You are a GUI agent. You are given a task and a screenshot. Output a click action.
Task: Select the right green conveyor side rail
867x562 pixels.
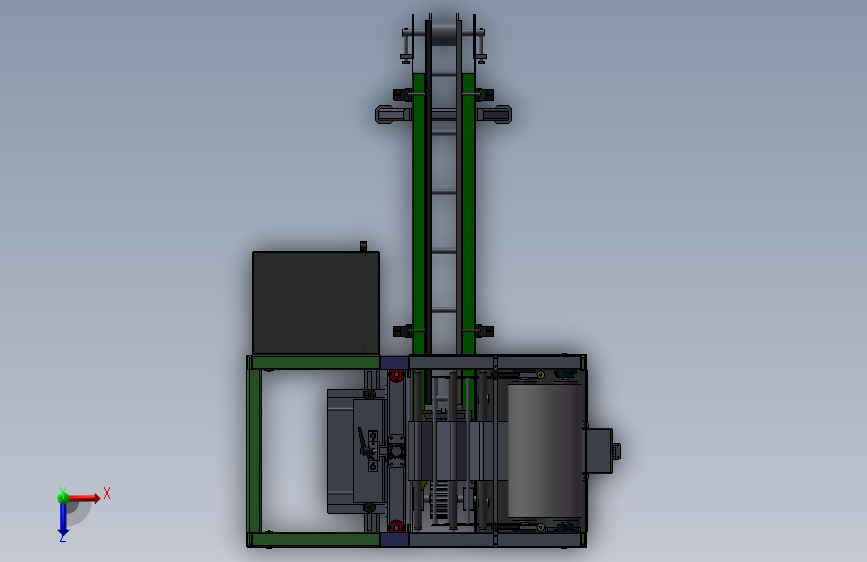coord(468,213)
